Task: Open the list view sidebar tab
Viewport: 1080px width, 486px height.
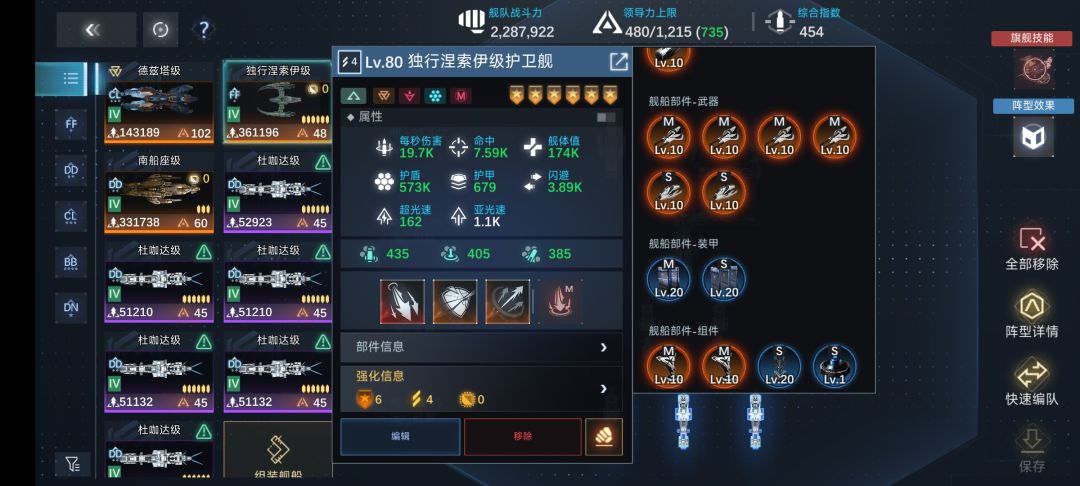Action: pyautogui.click(x=70, y=78)
